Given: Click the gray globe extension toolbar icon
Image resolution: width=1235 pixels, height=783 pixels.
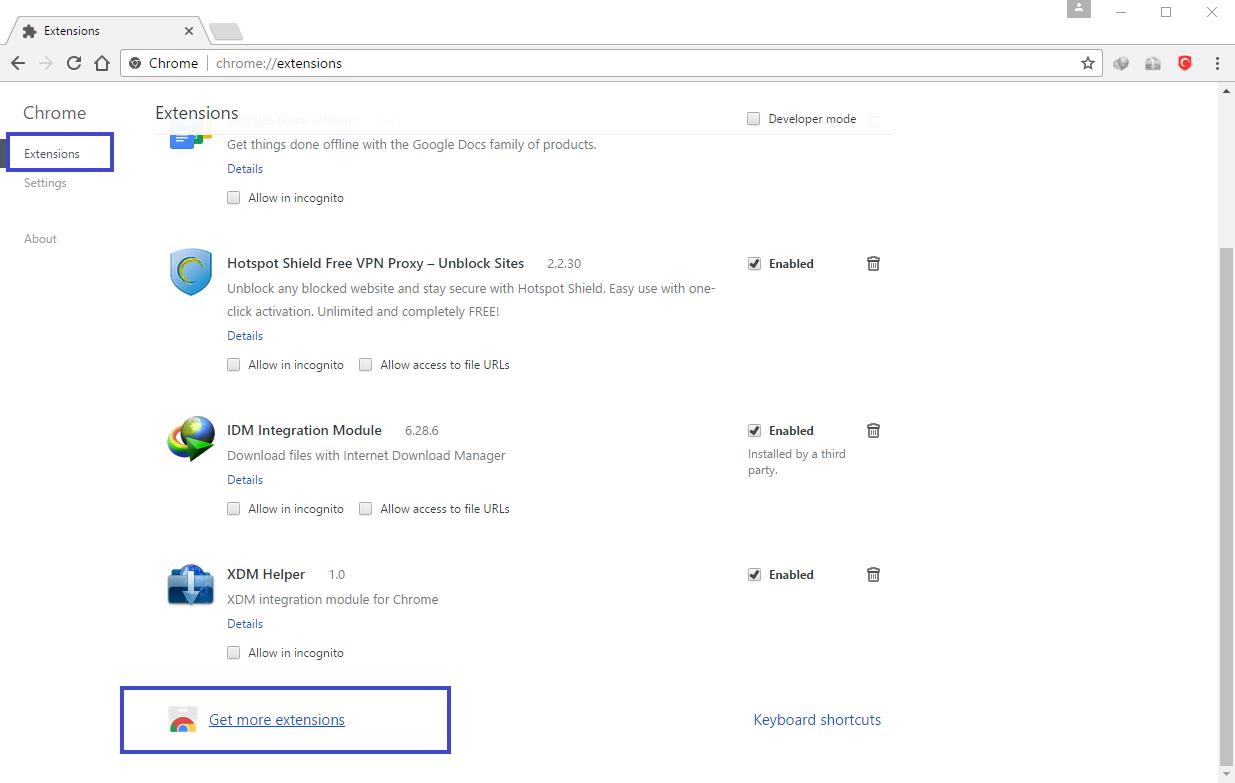Looking at the screenshot, I should [x=1121, y=63].
